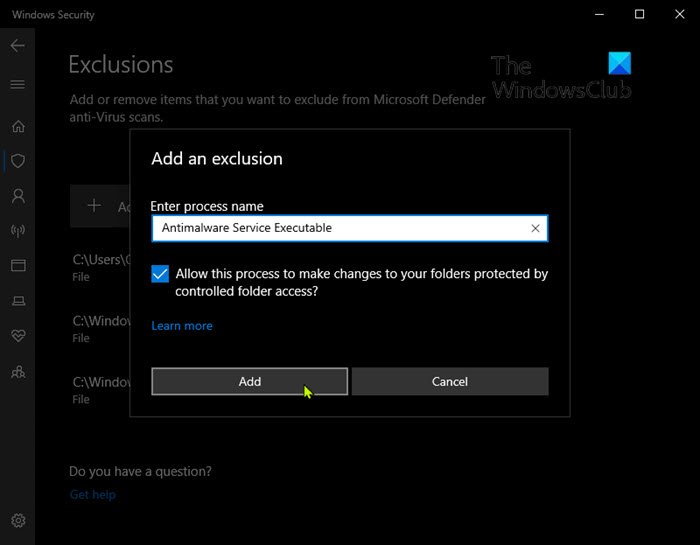The image size is (700, 545).
Task: Select the C:\Users excluded file entry
Action: point(101,267)
